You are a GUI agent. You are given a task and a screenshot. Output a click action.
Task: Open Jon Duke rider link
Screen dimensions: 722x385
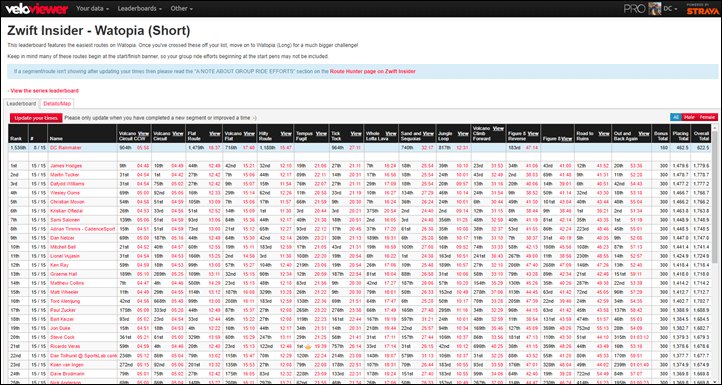(60, 328)
